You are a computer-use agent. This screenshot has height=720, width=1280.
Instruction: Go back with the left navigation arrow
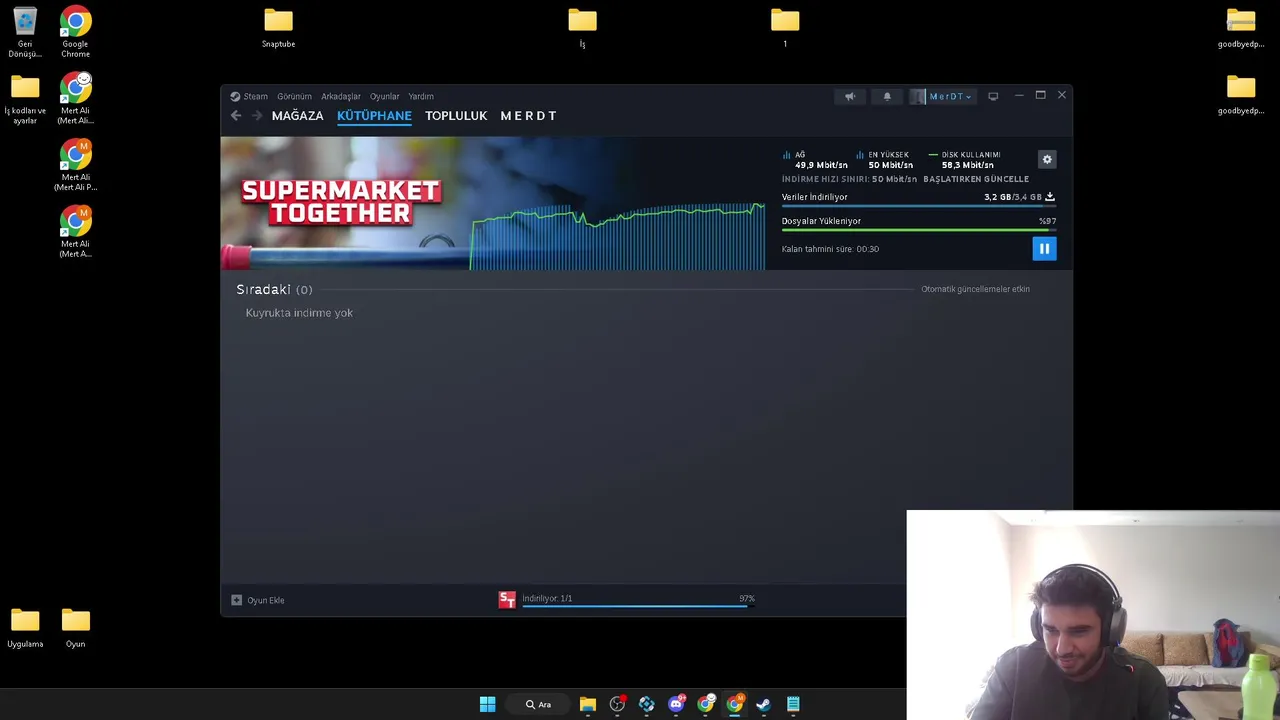click(x=236, y=116)
